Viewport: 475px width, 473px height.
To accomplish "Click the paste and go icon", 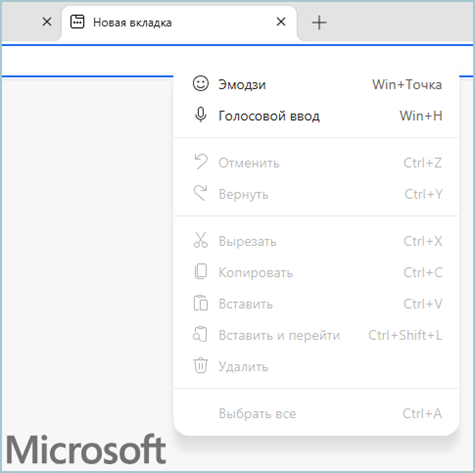I will tap(200, 334).
